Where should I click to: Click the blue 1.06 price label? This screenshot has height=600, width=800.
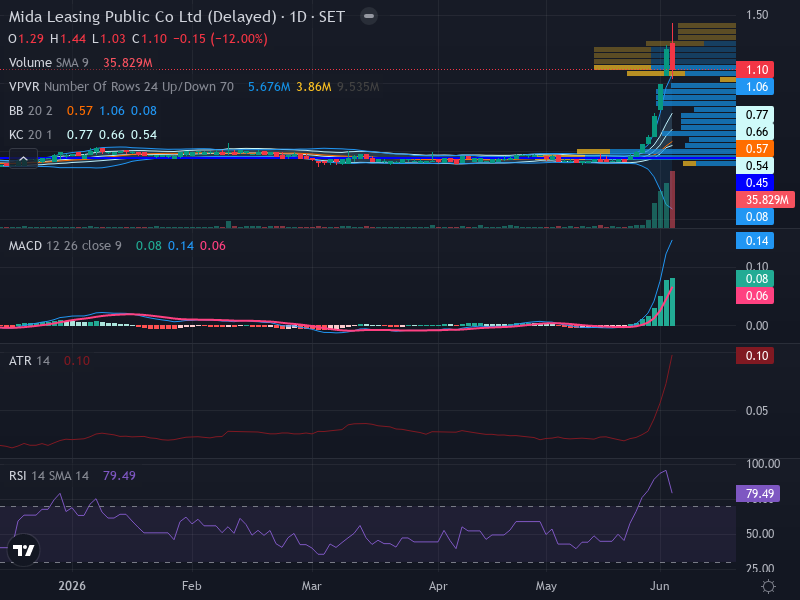point(755,87)
